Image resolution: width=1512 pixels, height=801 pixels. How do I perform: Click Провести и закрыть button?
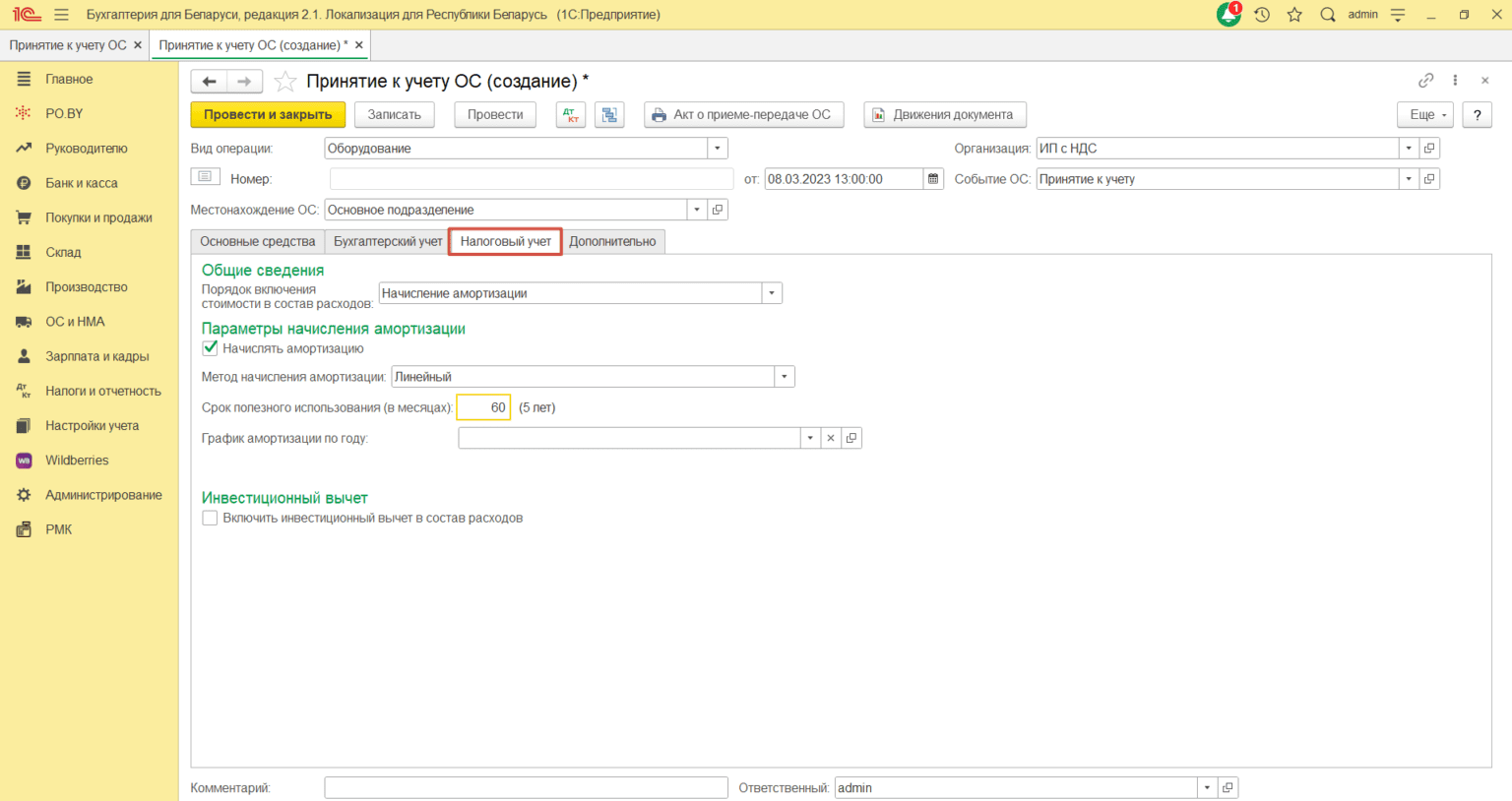(268, 115)
